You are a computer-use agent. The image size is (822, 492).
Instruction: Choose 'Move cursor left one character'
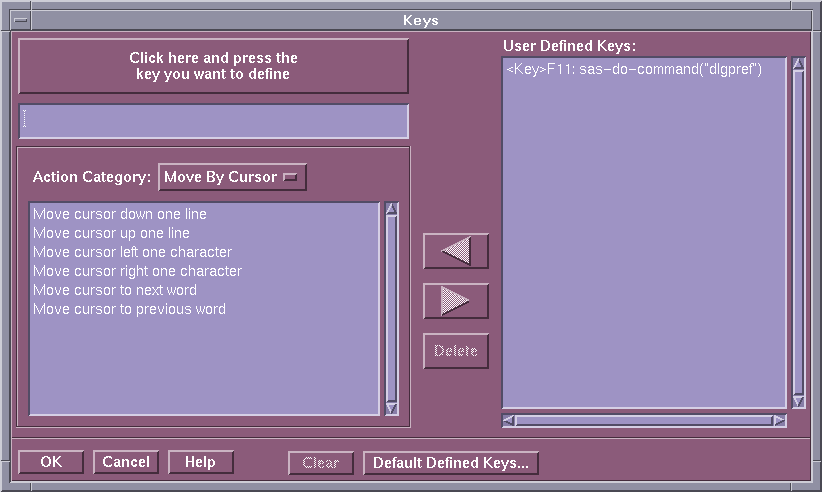click(x=132, y=252)
